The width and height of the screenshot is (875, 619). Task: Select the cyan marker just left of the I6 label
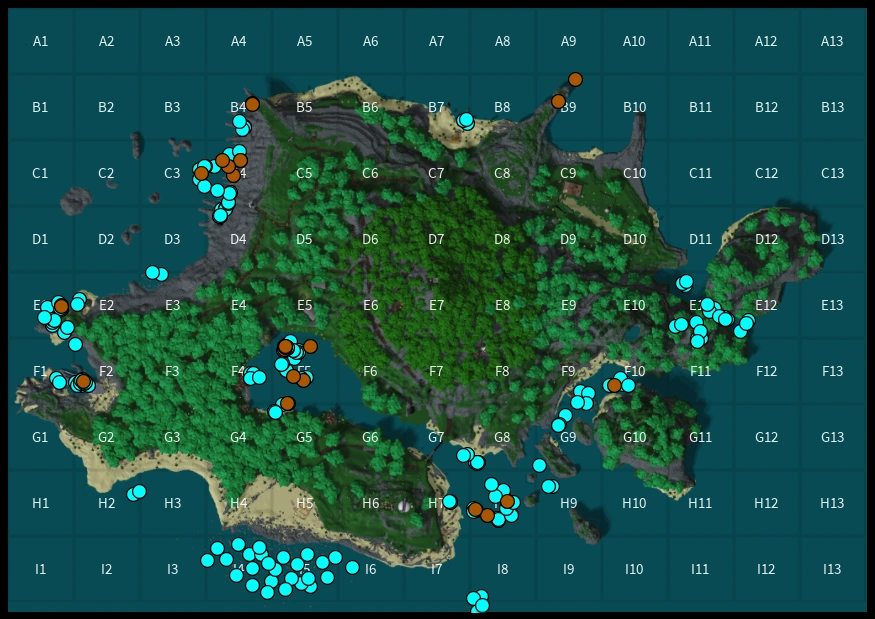tap(352, 567)
